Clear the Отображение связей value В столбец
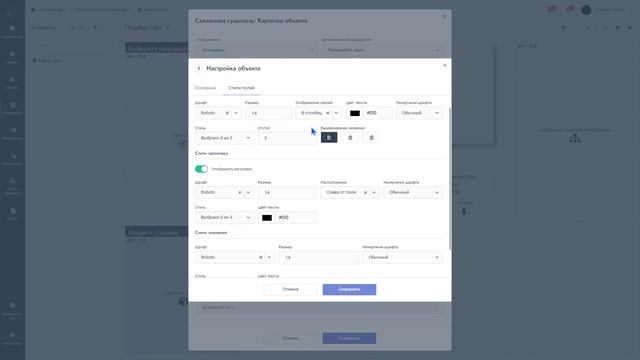 tap(327, 113)
